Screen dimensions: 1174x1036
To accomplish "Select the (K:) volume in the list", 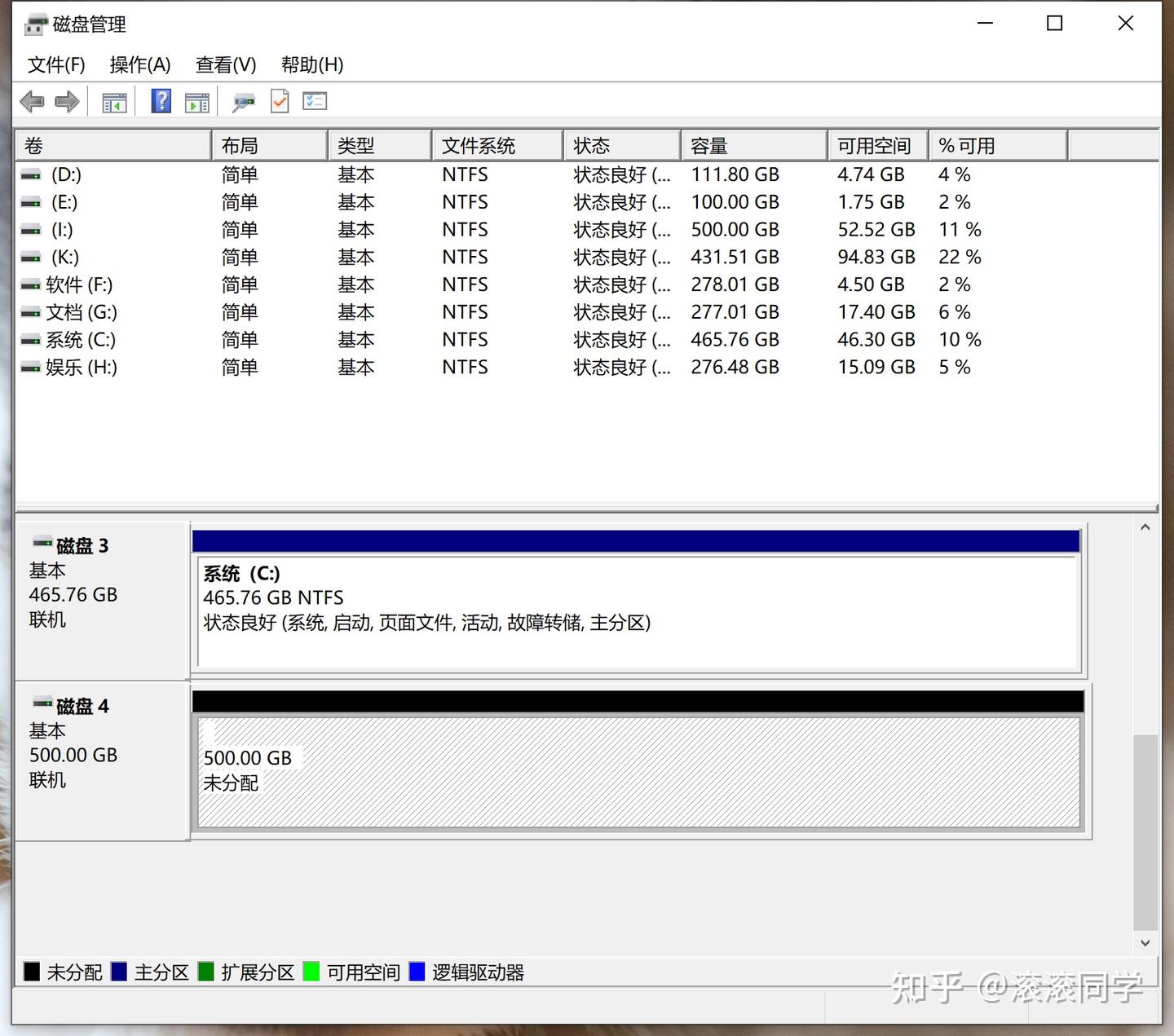I will click(x=65, y=258).
